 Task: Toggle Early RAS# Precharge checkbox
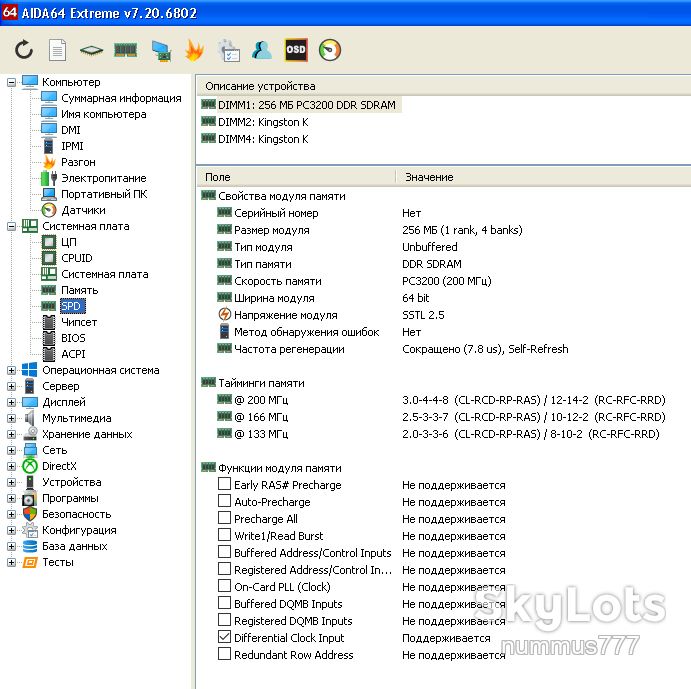click(224, 484)
